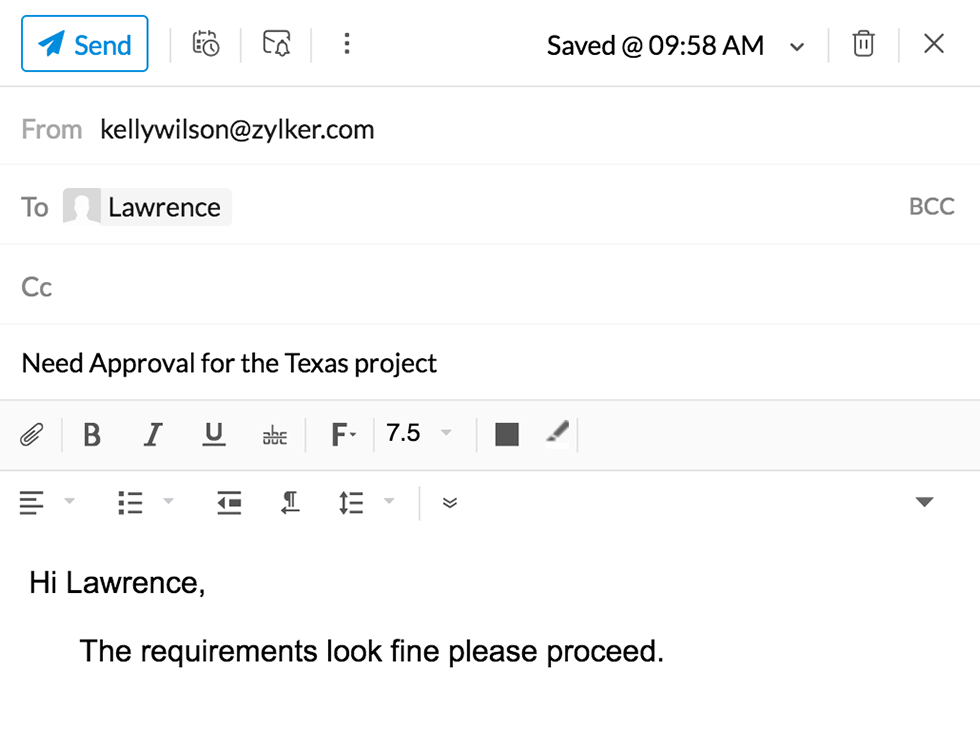
Task: Open the font family picker
Action: pyautogui.click(x=343, y=434)
